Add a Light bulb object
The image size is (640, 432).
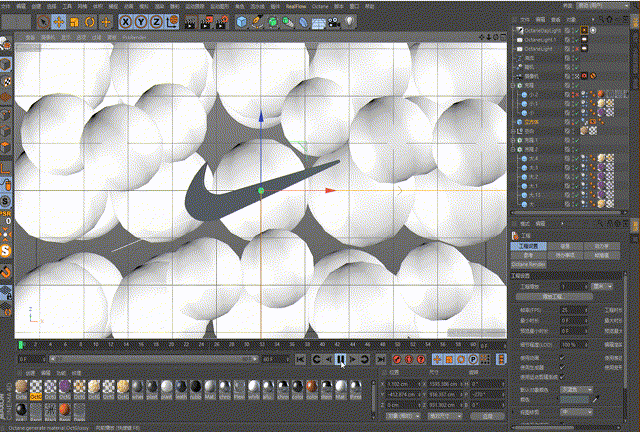349,22
